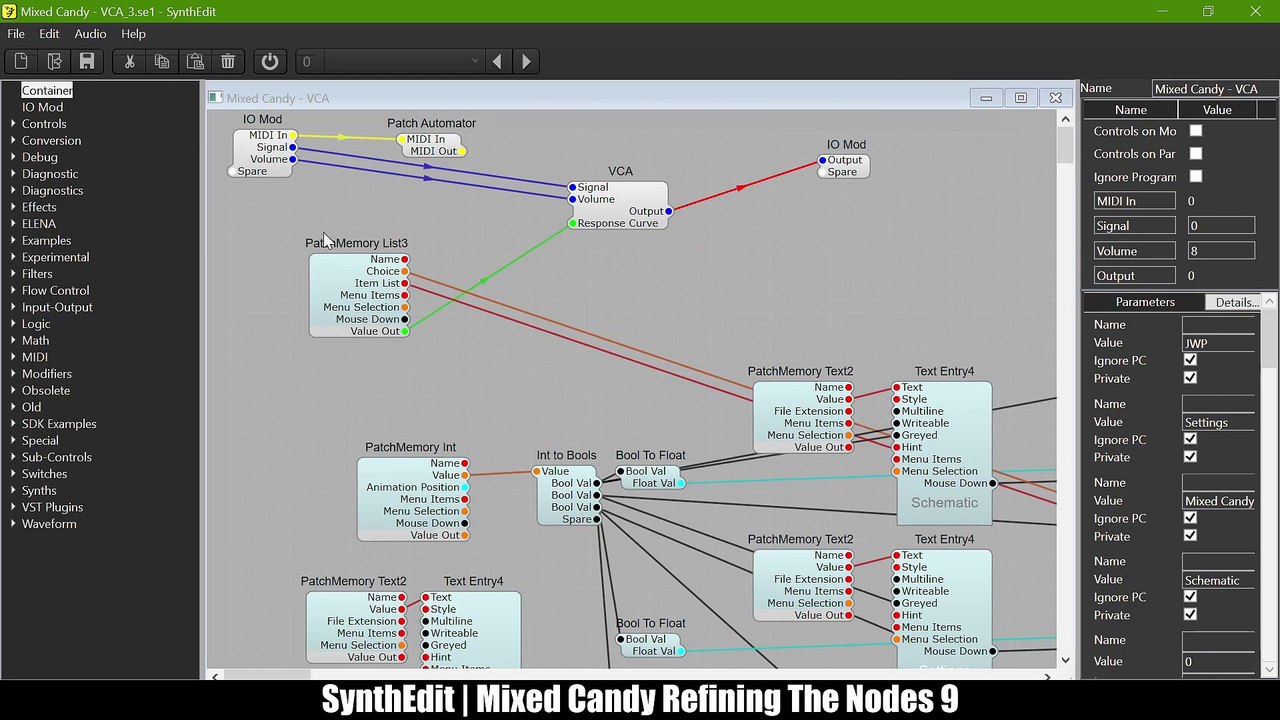Click the SynthEdit app icon in title bar

point(9,11)
